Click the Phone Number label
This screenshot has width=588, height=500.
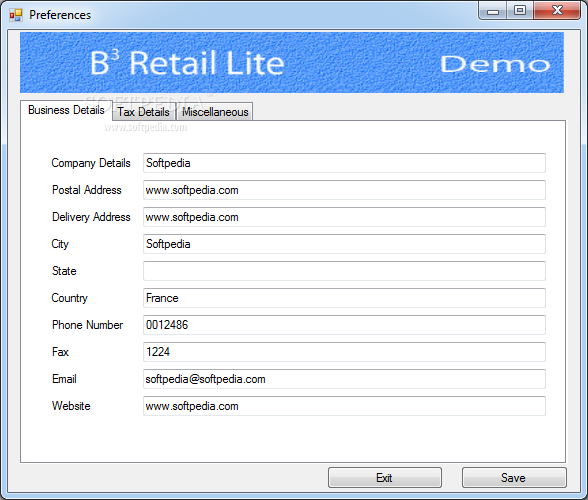[x=87, y=325]
